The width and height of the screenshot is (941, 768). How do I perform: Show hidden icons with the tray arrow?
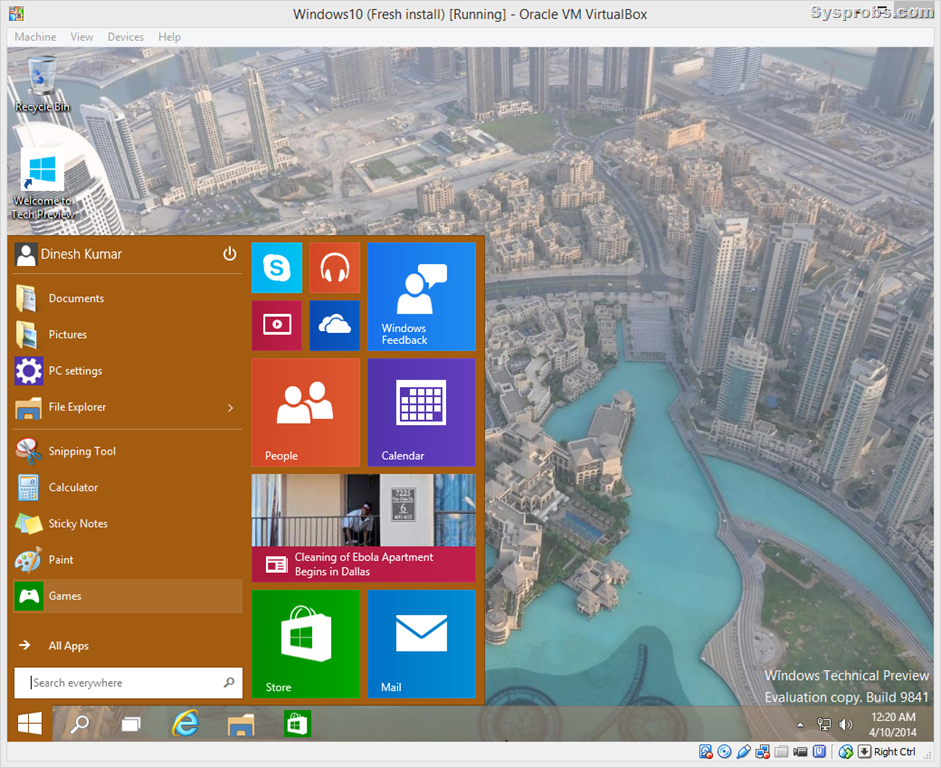click(799, 723)
